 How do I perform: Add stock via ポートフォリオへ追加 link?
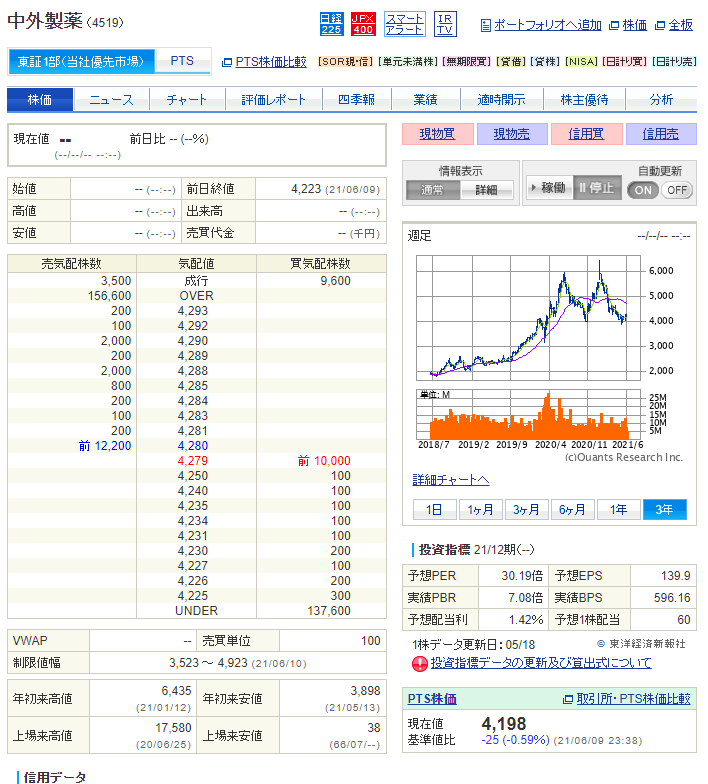548,25
